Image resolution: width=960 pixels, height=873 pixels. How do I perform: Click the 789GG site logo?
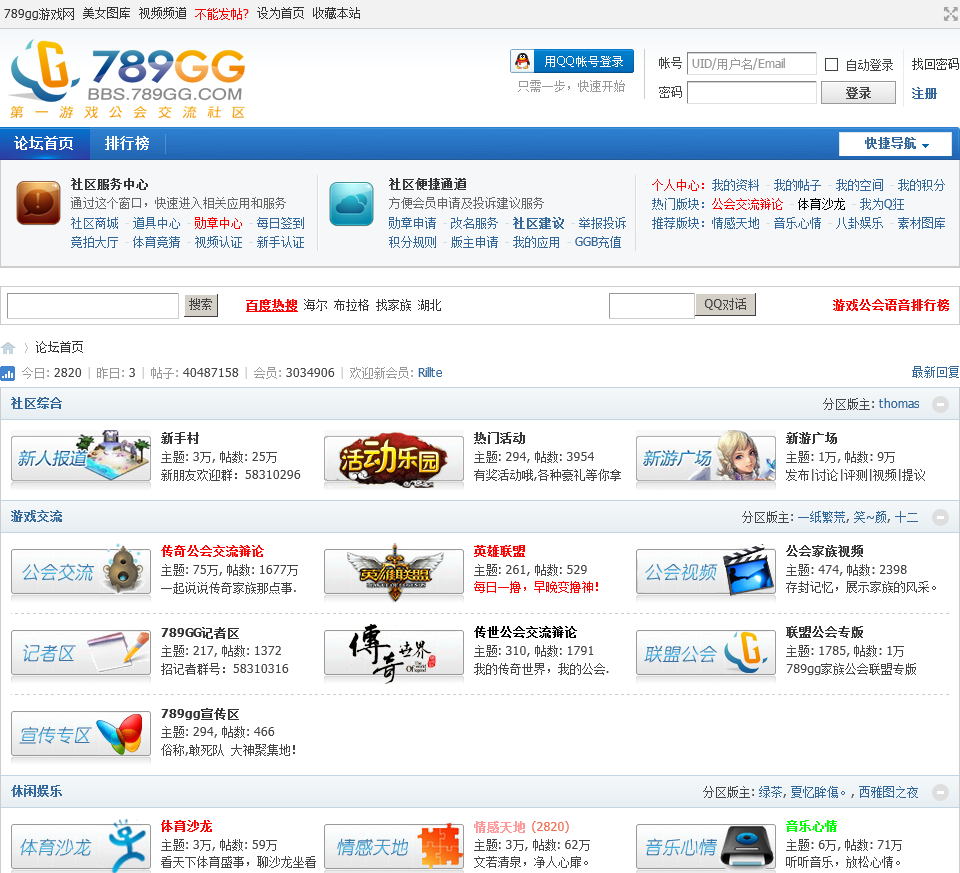128,79
